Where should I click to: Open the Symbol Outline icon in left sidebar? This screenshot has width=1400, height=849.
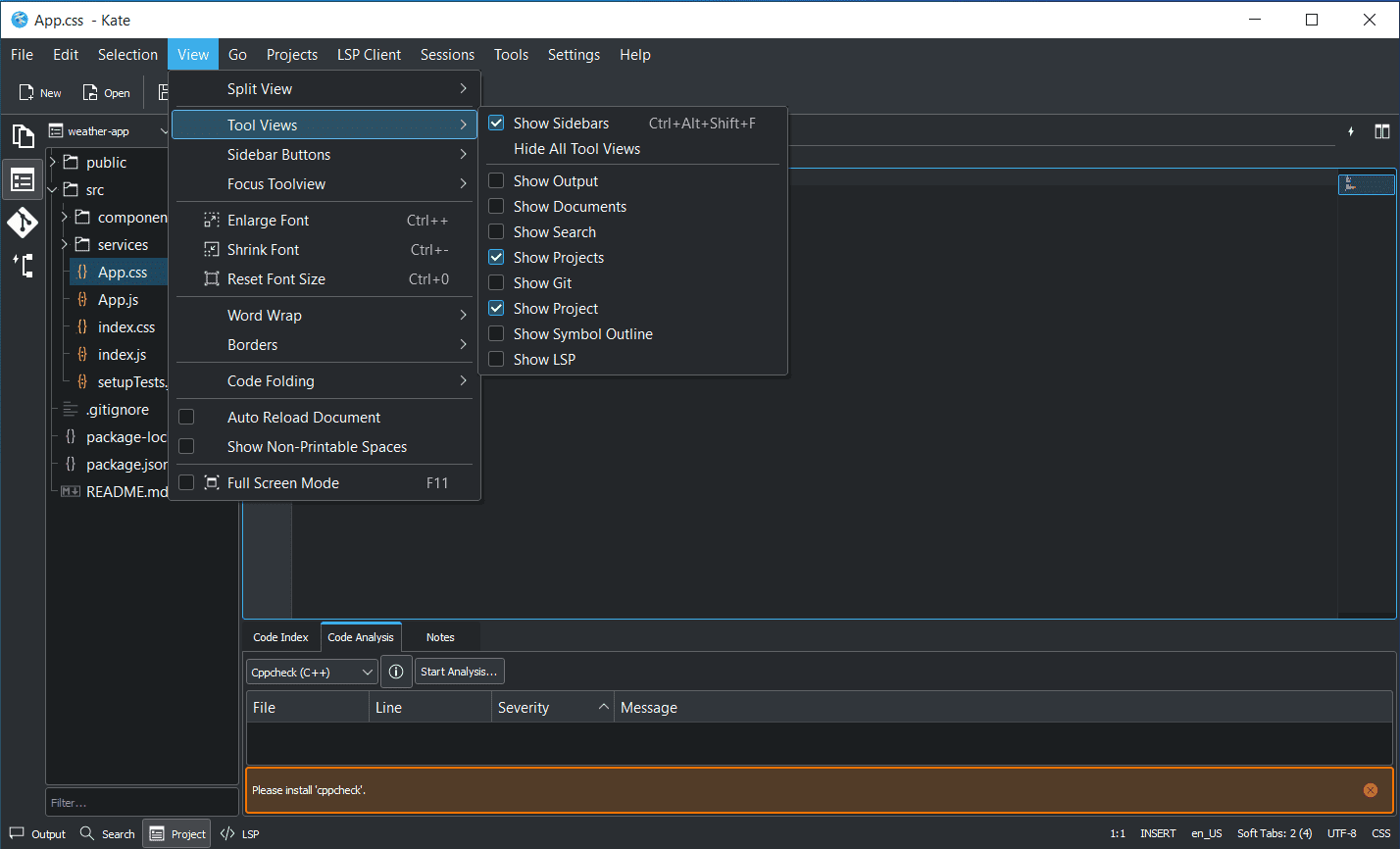[x=23, y=265]
